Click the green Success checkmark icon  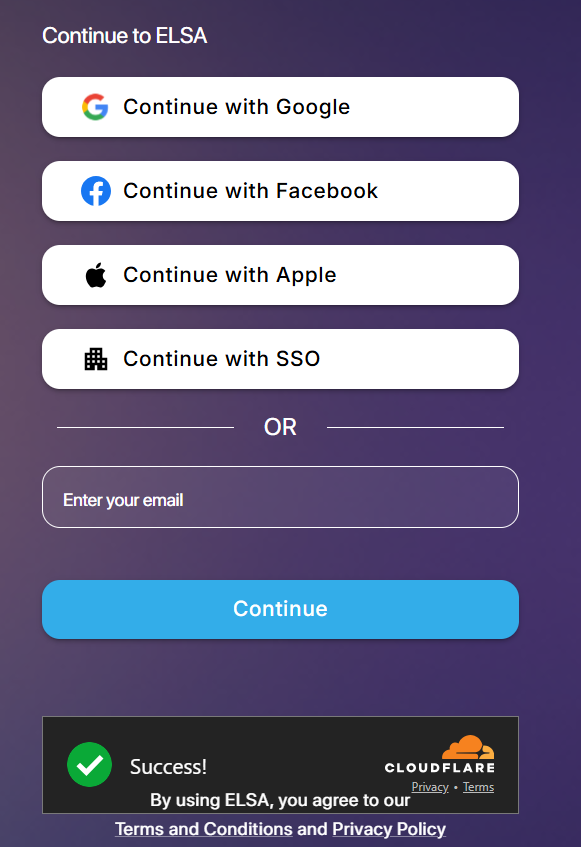click(x=90, y=764)
